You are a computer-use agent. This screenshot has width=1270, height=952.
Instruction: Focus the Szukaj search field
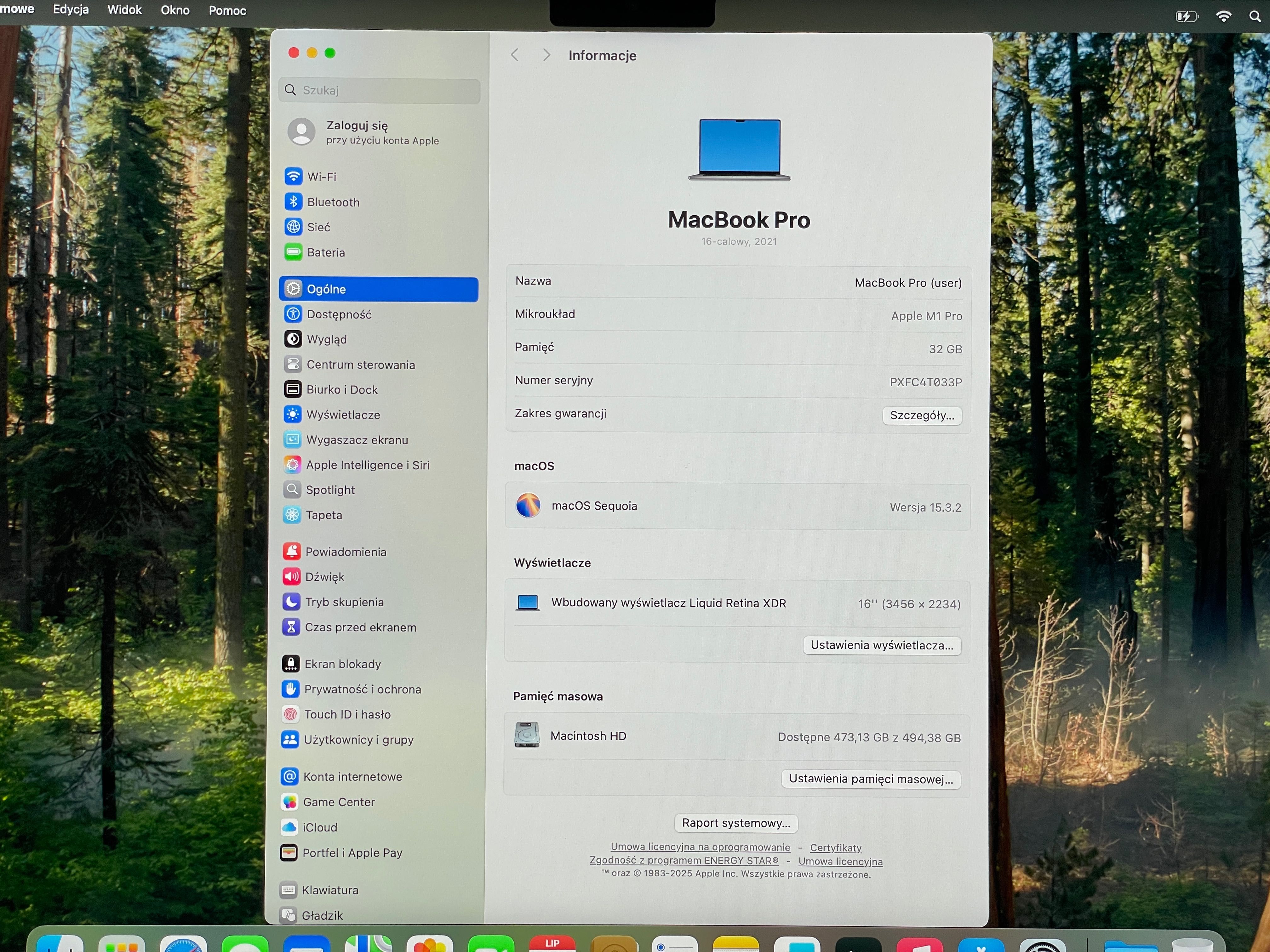[x=380, y=91]
